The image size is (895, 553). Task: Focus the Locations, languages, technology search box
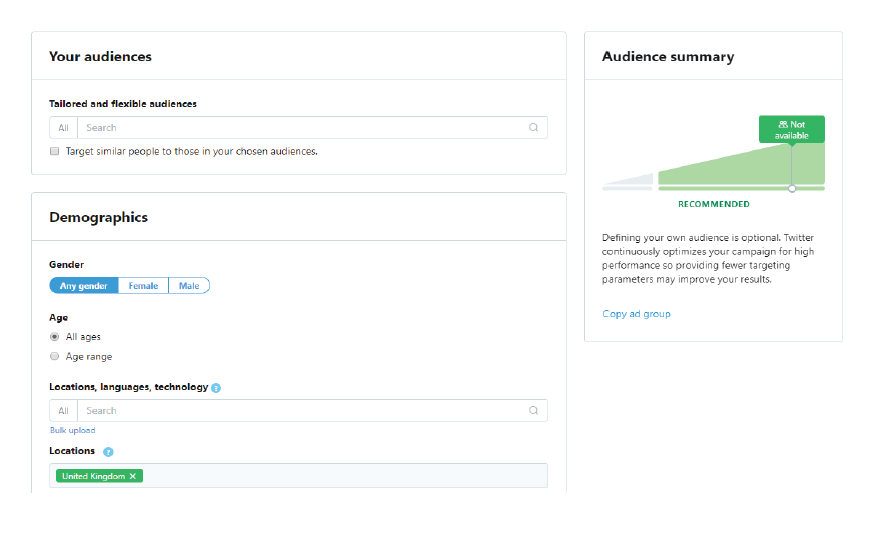[300, 411]
